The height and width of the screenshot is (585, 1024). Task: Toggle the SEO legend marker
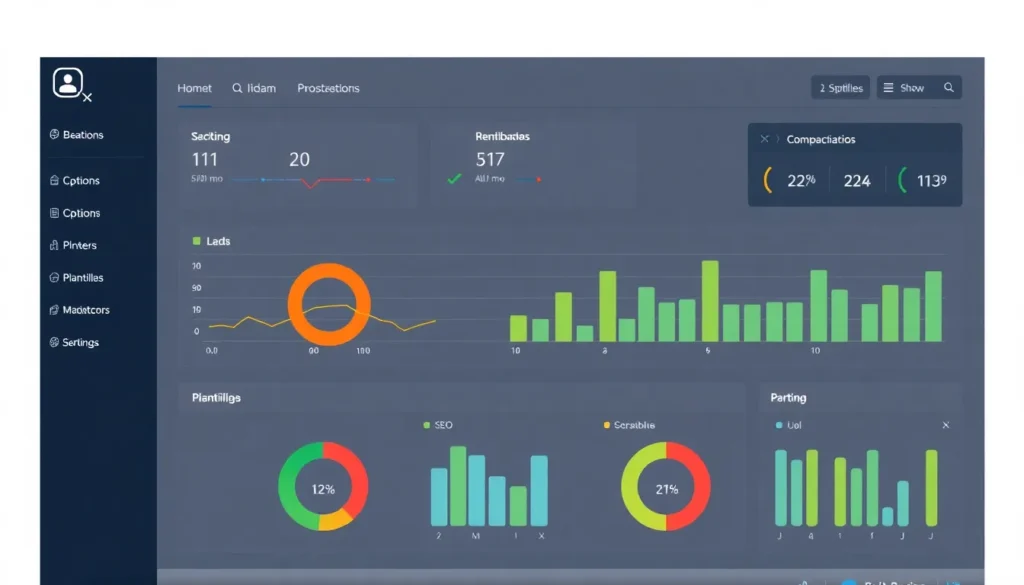click(x=427, y=425)
